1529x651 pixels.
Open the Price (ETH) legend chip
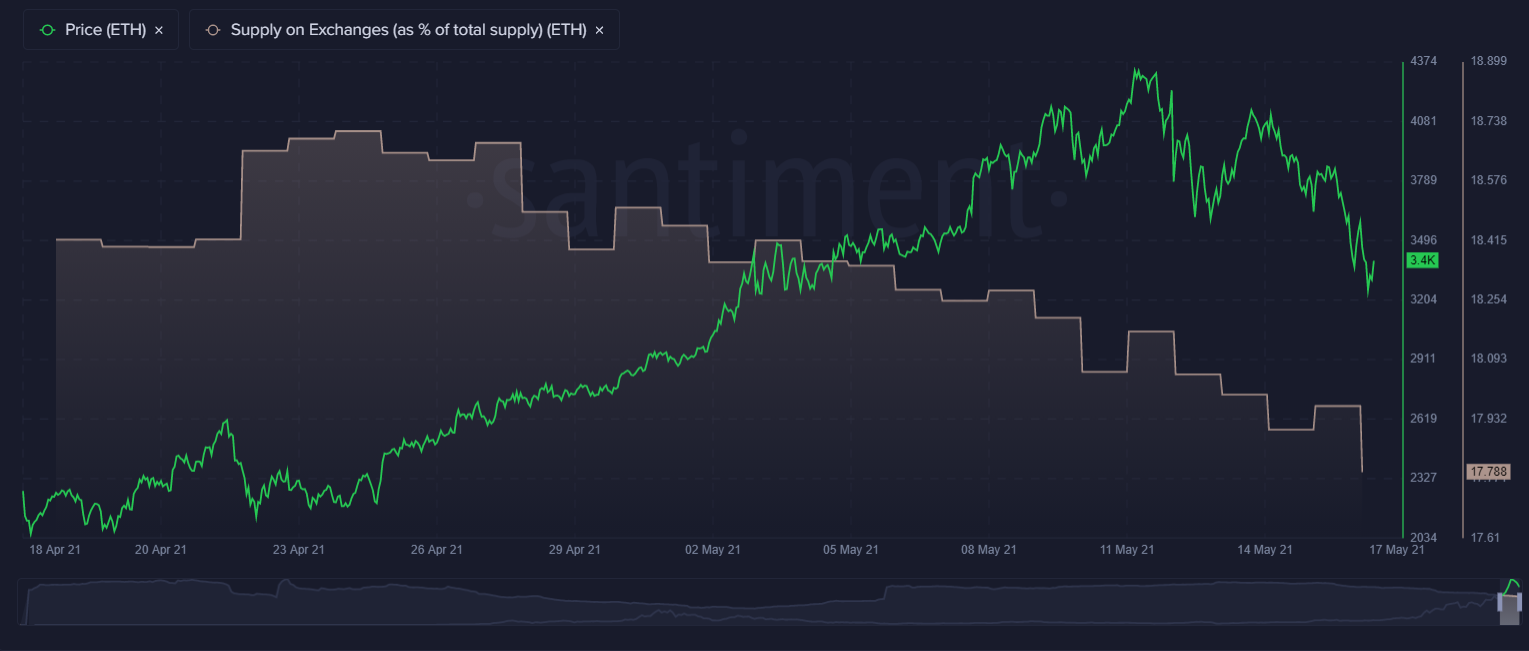100,29
